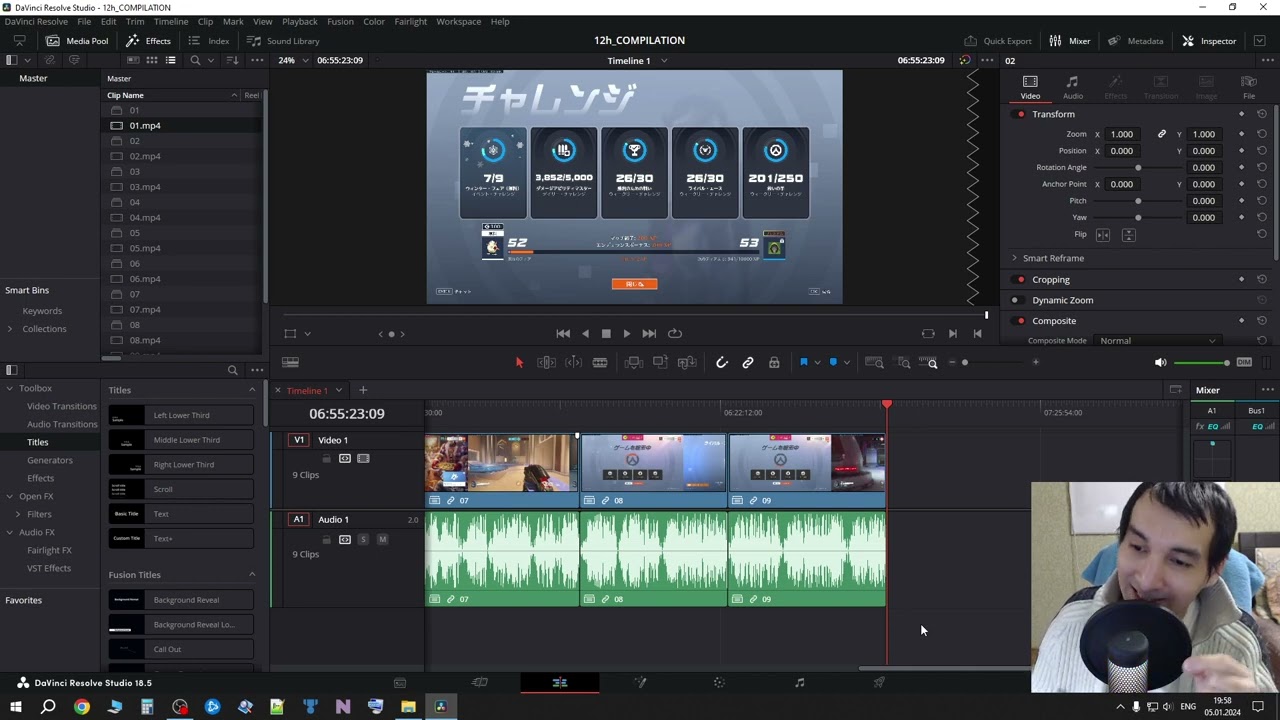Click the Overwrite Clip toolbar icon
The height and width of the screenshot is (720, 1280).
coord(660,362)
